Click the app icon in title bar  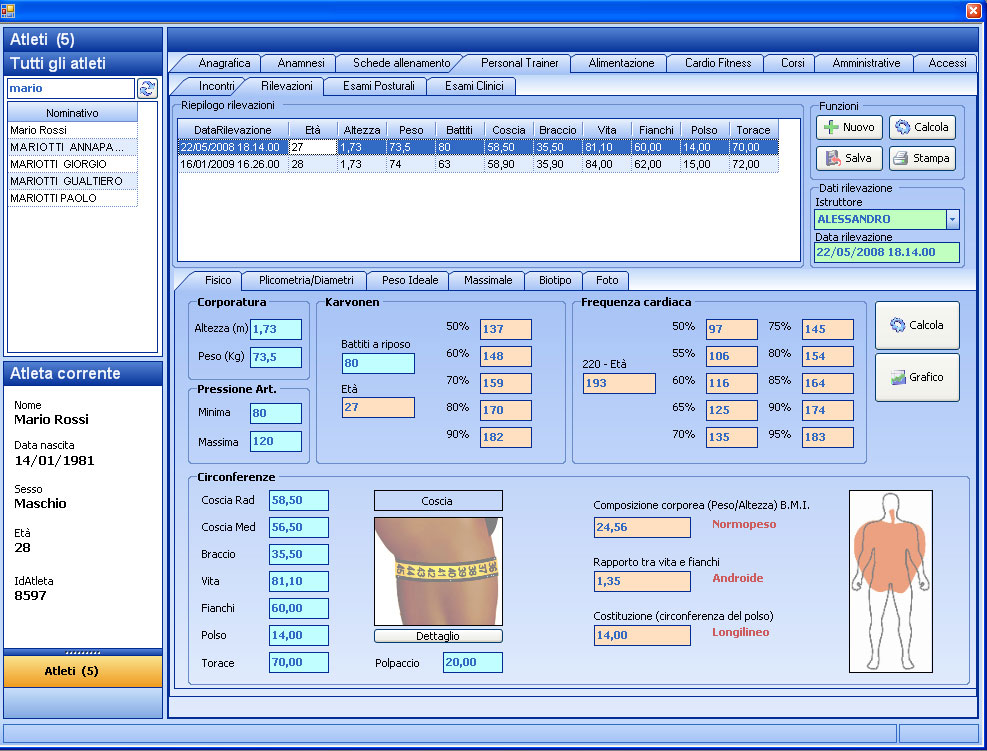coord(9,10)
